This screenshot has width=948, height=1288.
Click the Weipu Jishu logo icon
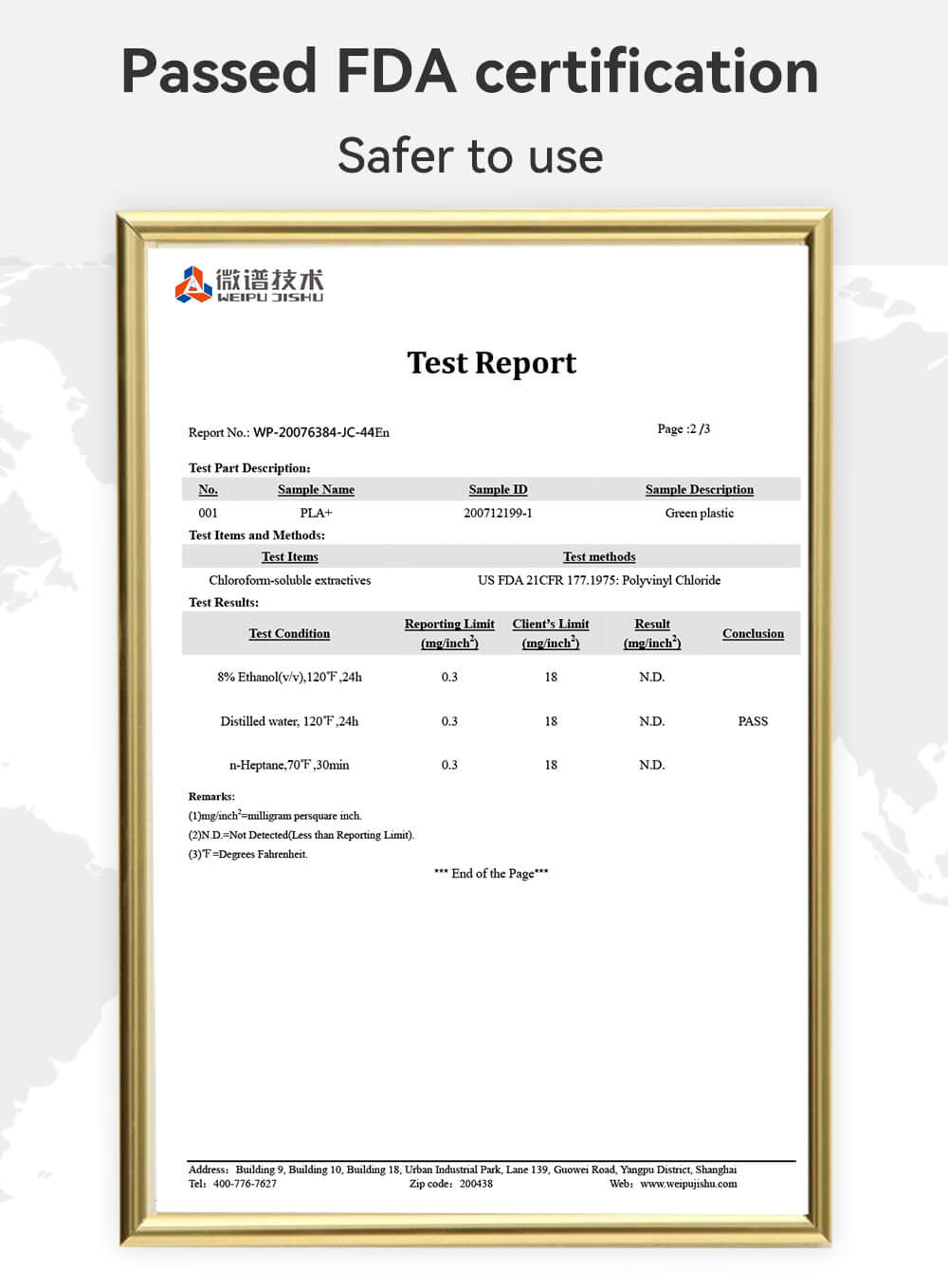(193, 284)
